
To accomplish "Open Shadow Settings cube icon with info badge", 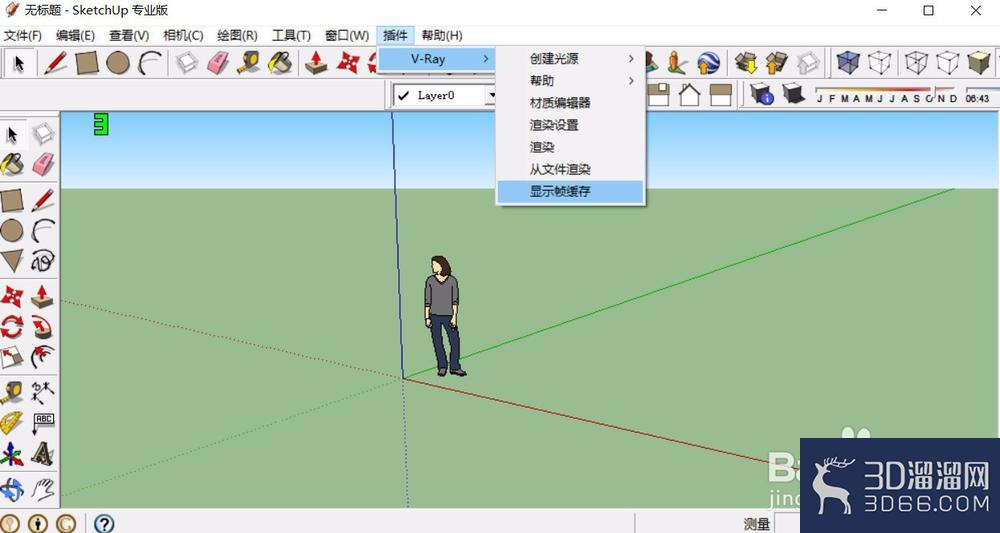I will (x=761, y=94).
